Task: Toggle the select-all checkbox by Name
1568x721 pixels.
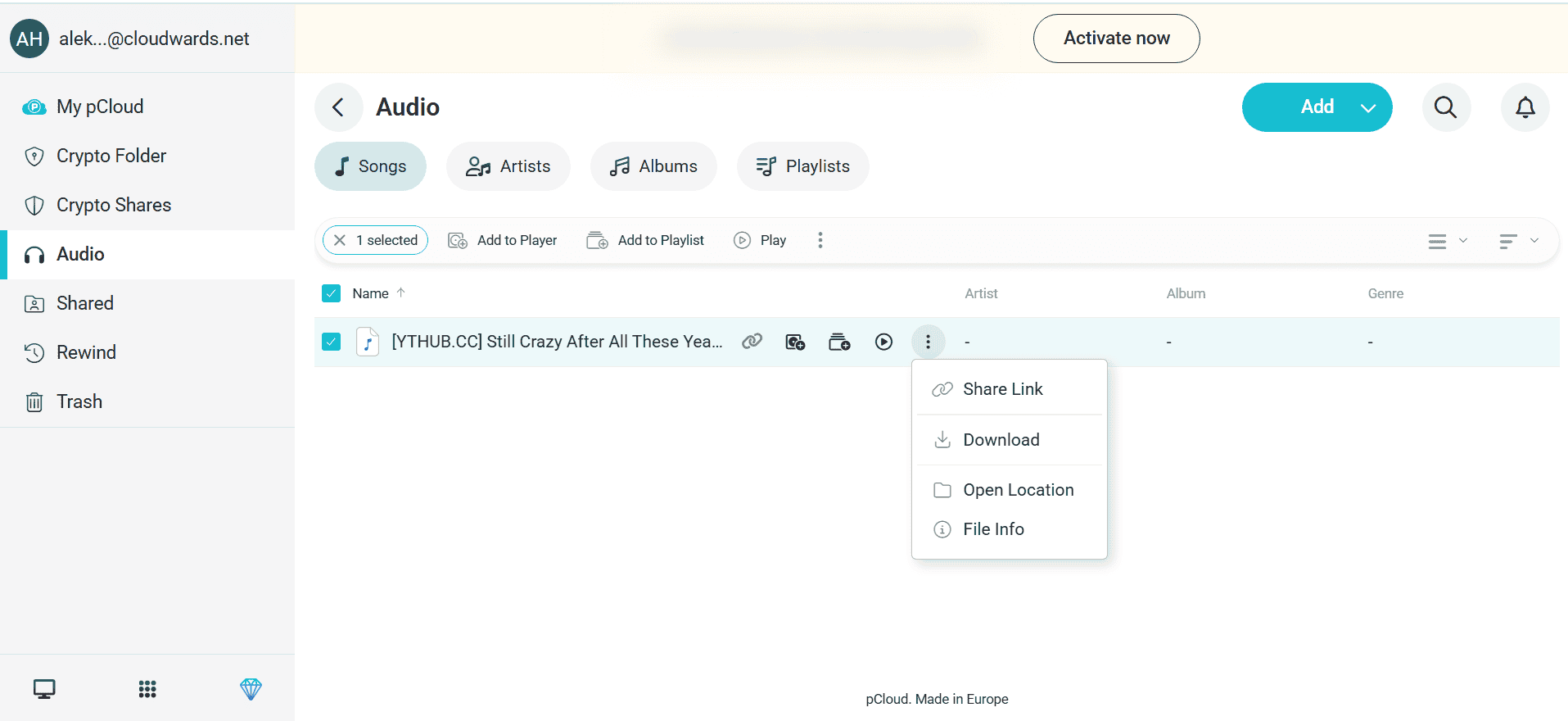Action: [331, 293]
